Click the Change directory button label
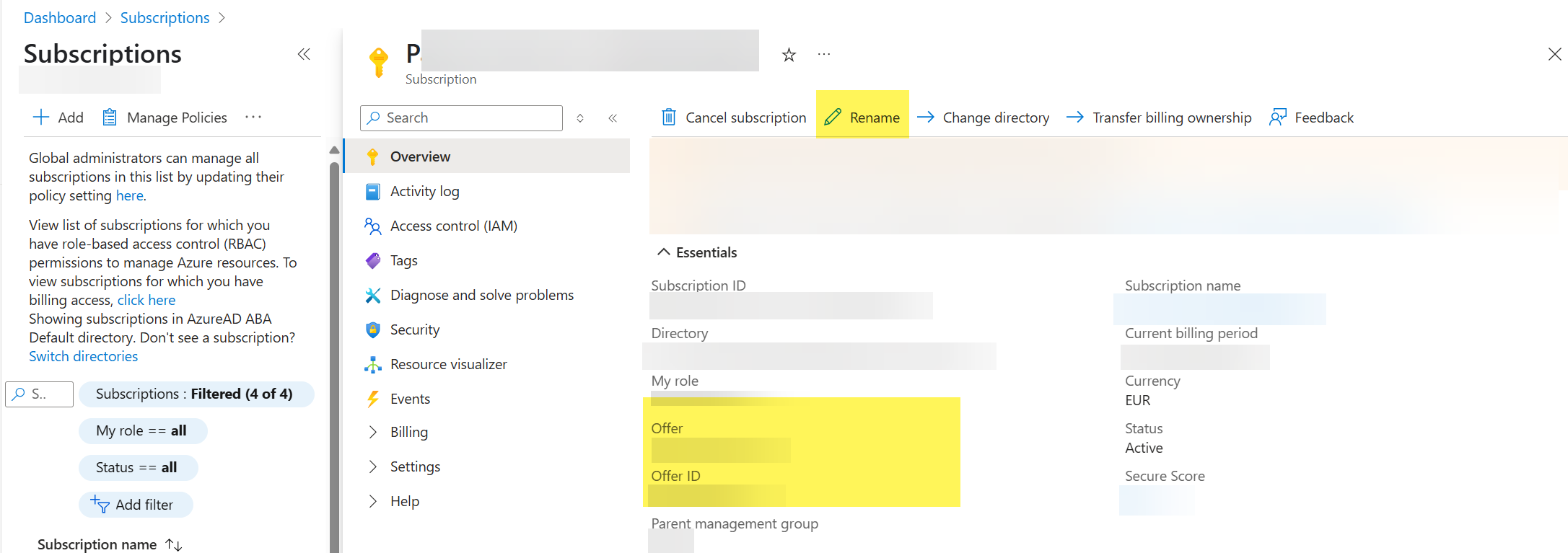Image resolution: width=1568 pixels, height=553 pixels. tap(997, 118)
